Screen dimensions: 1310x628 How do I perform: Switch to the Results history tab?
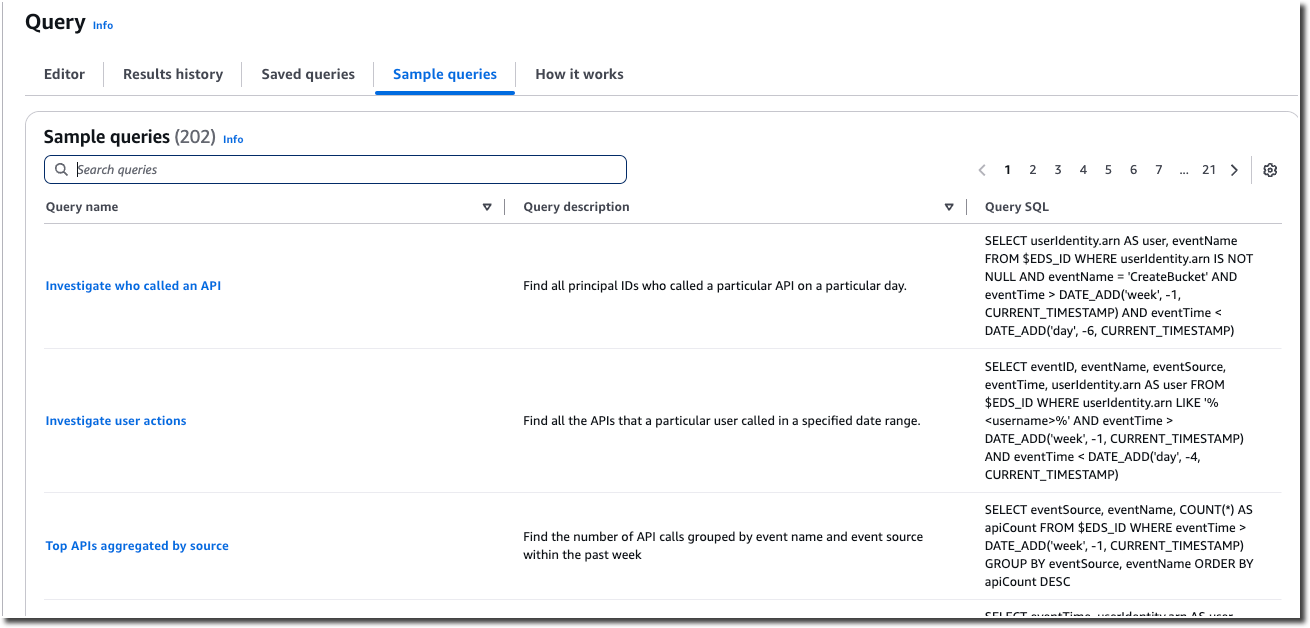172,74
